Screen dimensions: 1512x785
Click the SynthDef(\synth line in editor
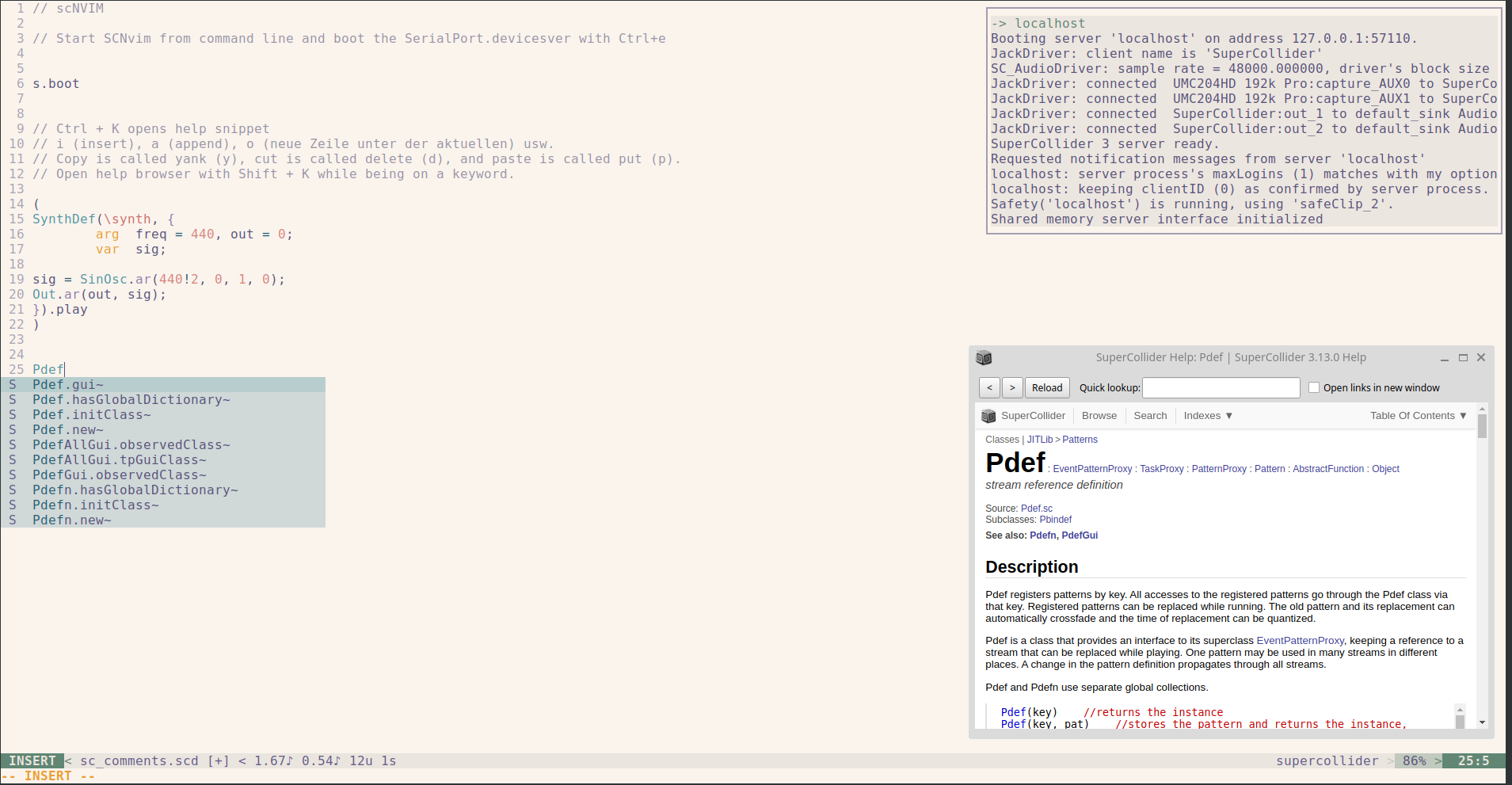[x=104, y=219]
